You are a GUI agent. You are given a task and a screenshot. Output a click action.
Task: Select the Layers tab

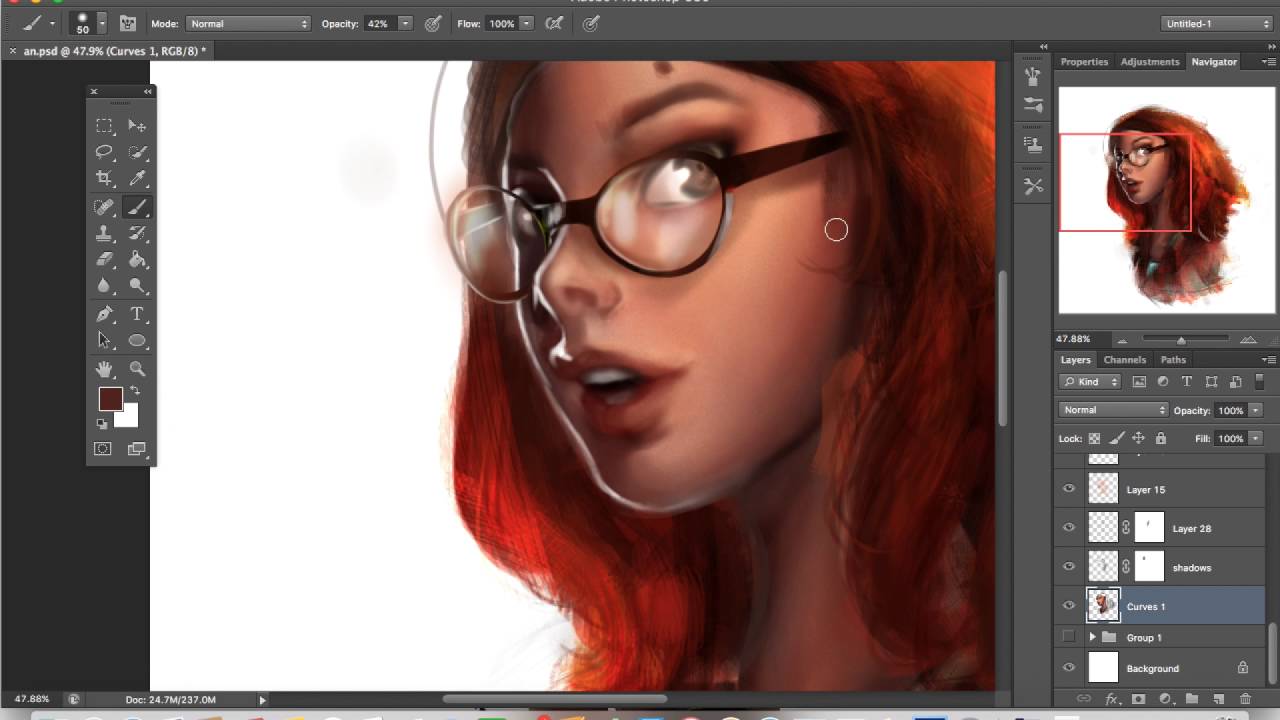(x=1076, y=360)
